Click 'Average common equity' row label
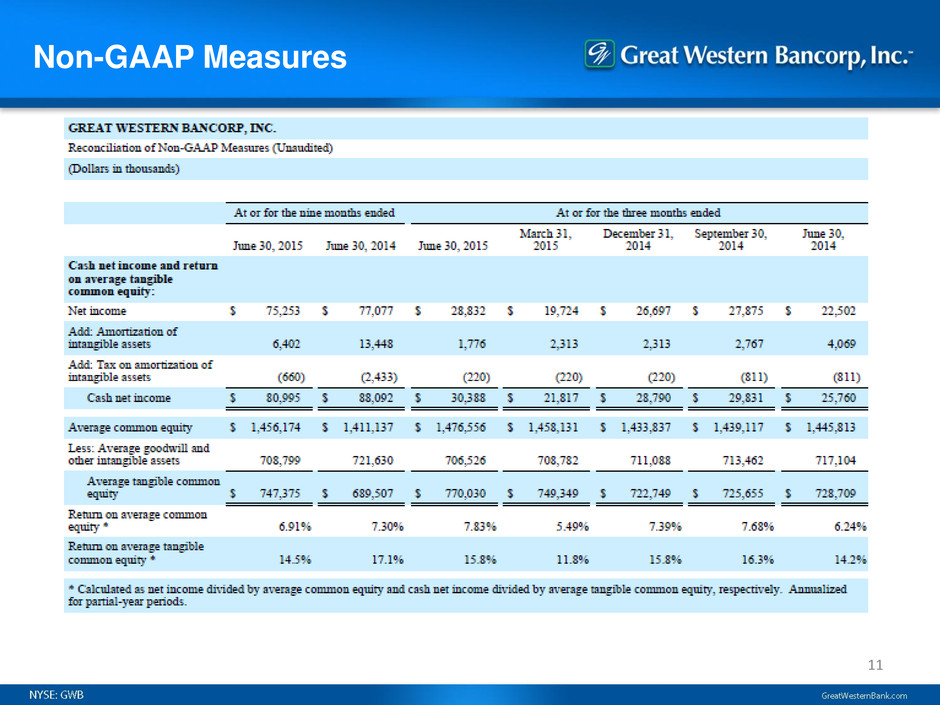The height and width of the screenshot is (705, 940). [x=130, y=428]
